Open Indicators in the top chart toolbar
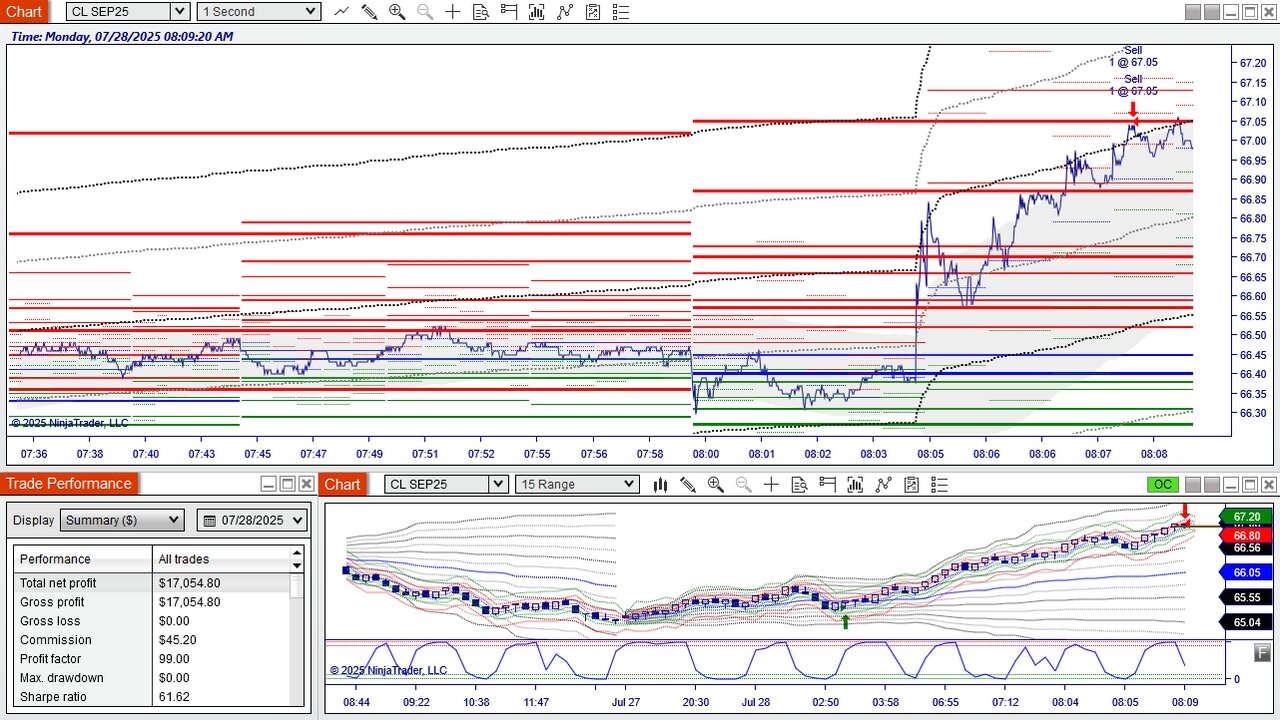The image size is (1280, 720). 565,12
